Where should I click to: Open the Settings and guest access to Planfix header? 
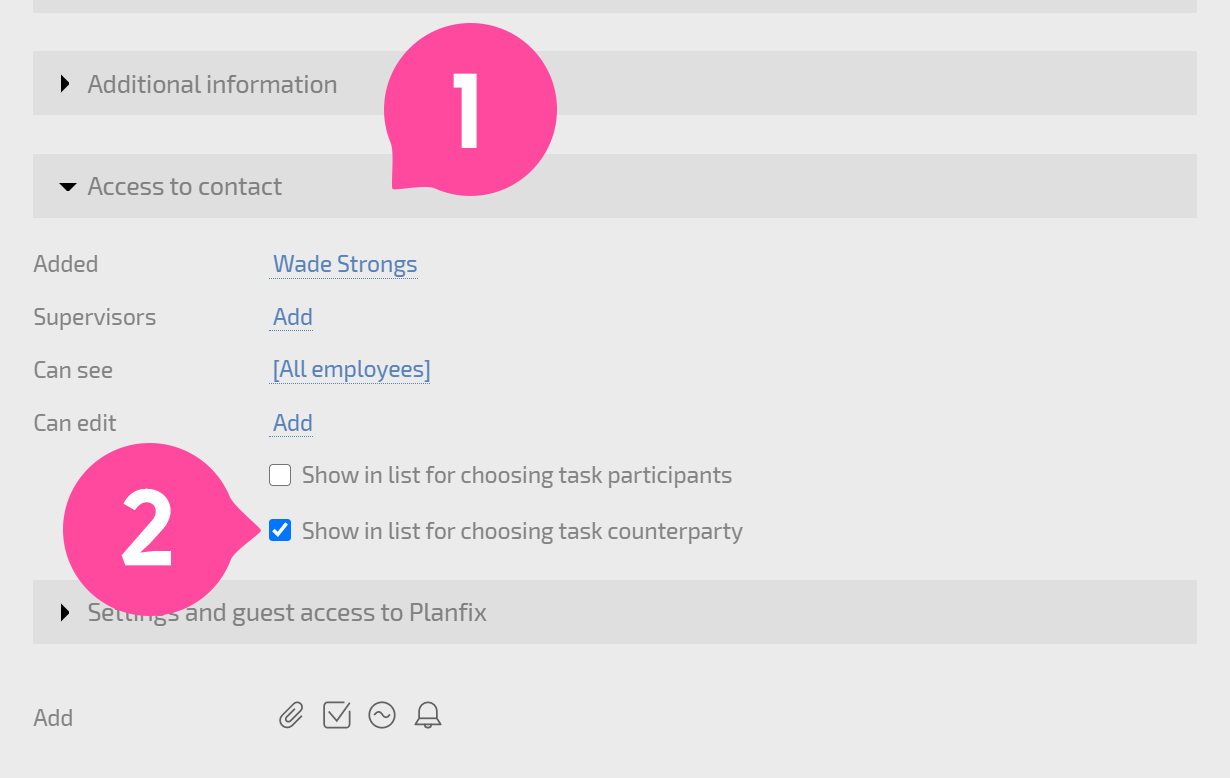pos(287,612)
